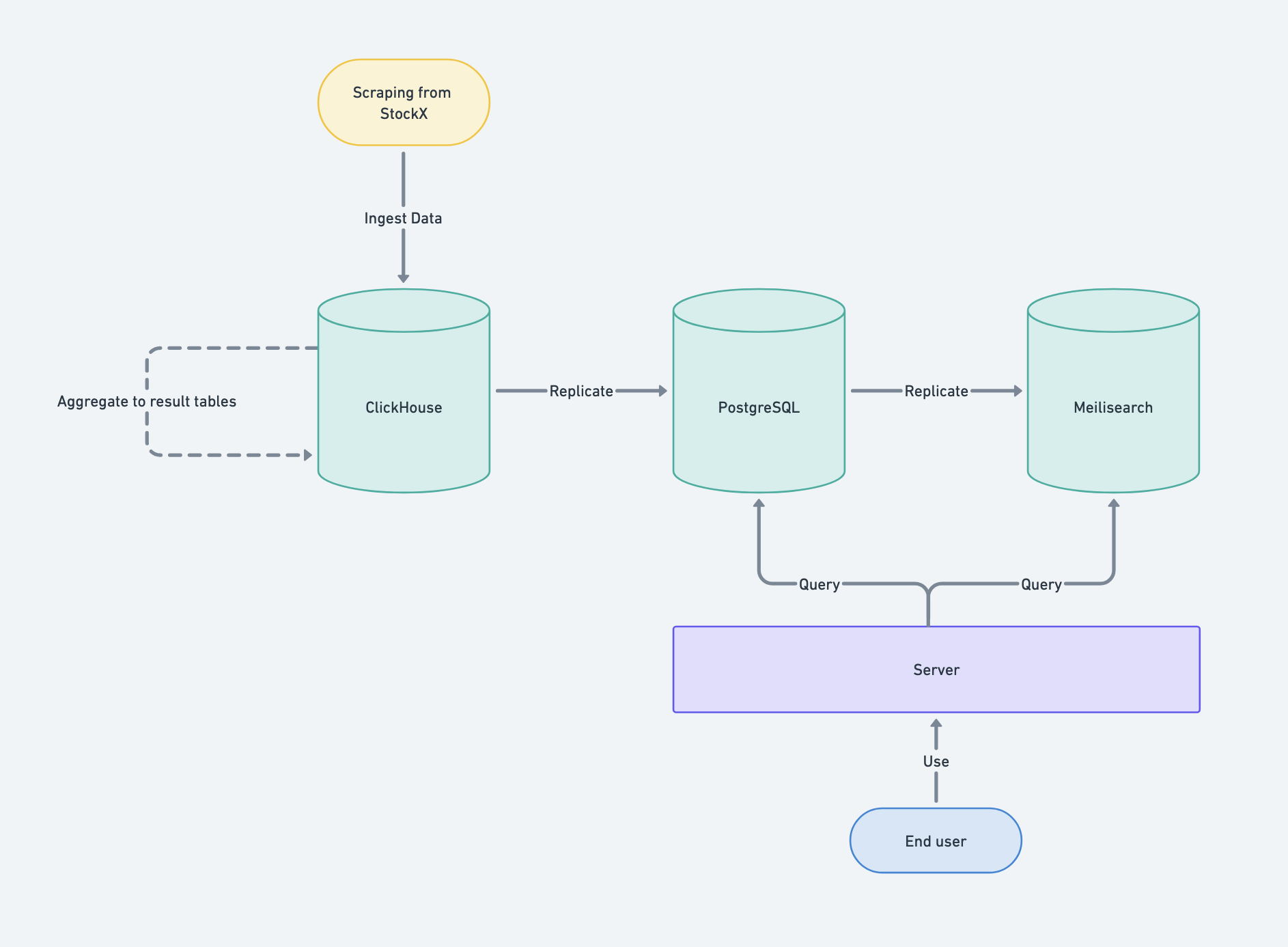Select the Scraping from StockX node

coord(404,102)
